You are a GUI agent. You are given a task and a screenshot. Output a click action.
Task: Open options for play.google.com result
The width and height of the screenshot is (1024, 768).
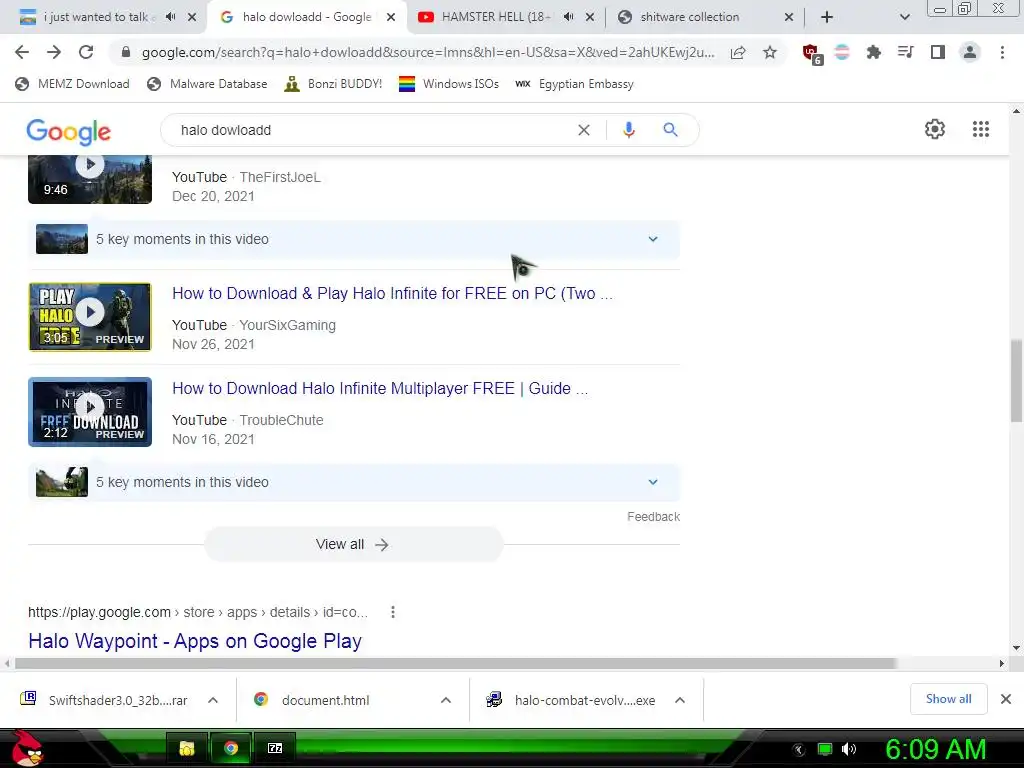point(392,612)
